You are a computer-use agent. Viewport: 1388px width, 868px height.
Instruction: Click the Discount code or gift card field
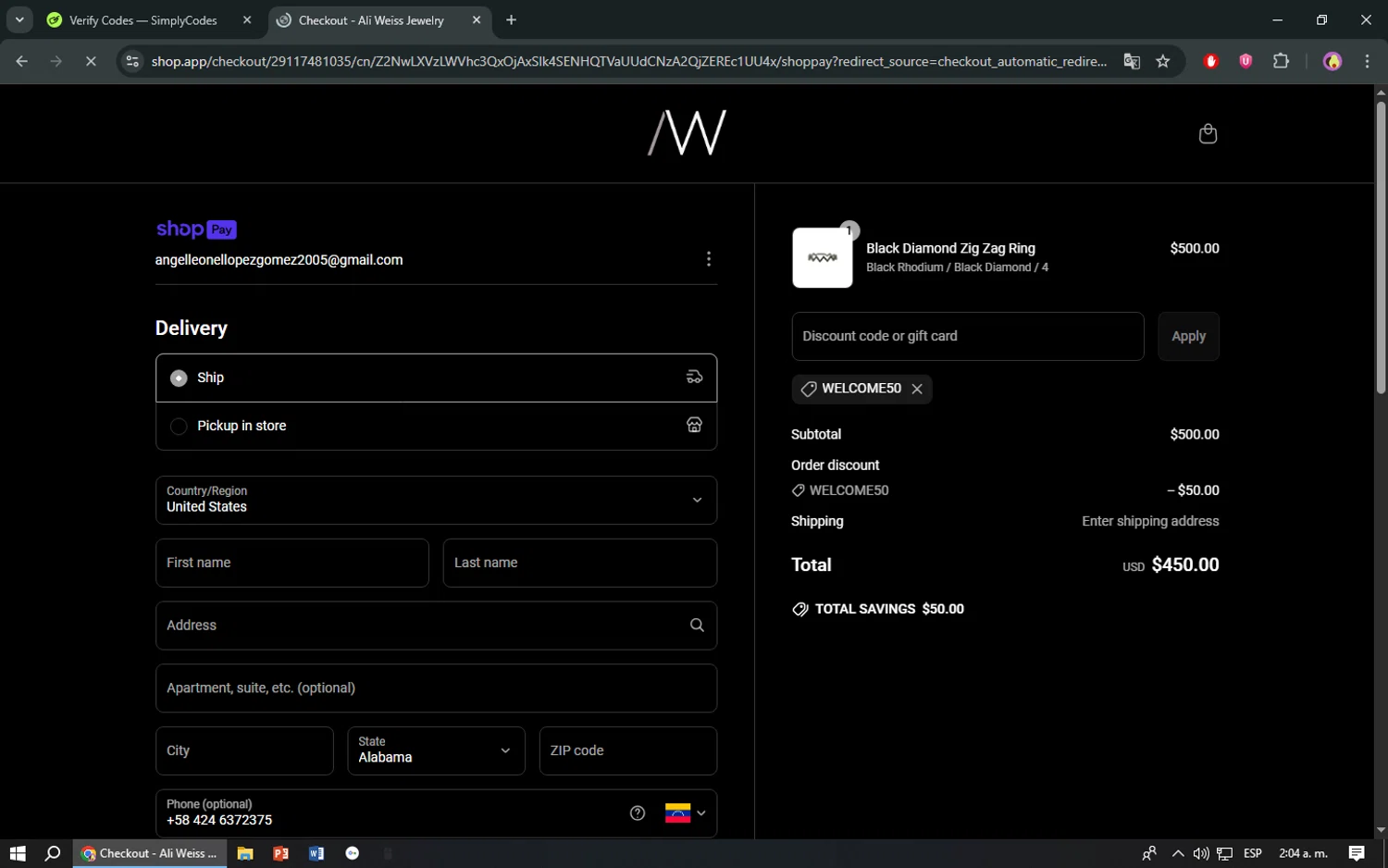coord(968,336)
